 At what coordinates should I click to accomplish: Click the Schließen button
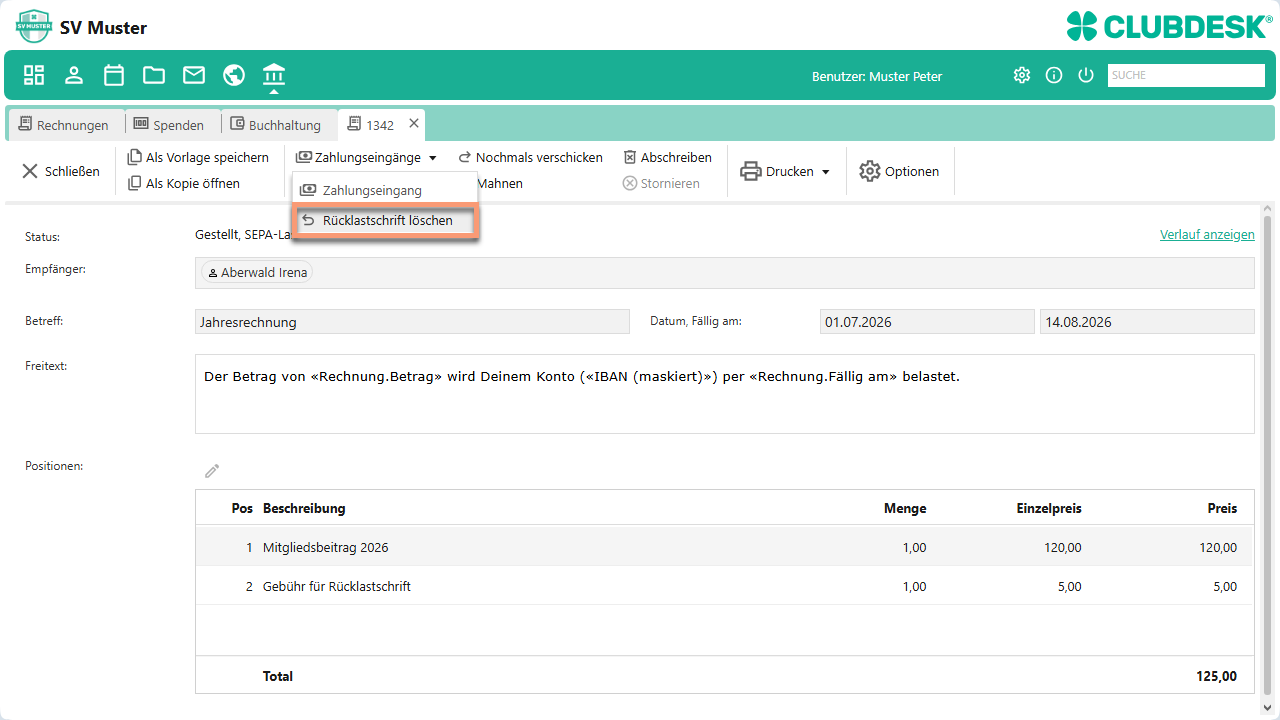coord(61,171)
